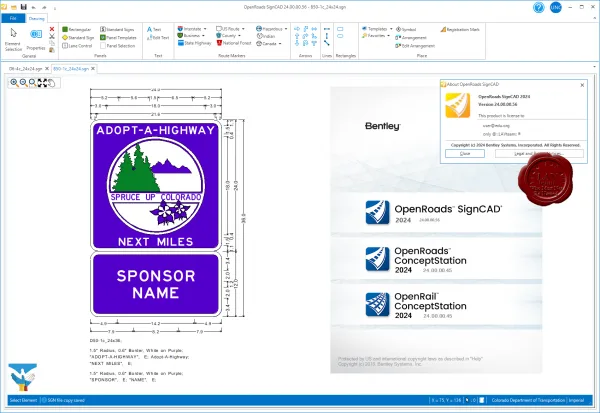This screenshot has height=413, width=600.
Task: Click the Open folder icon in the quick access toolbar
Action: coord(14,7)
